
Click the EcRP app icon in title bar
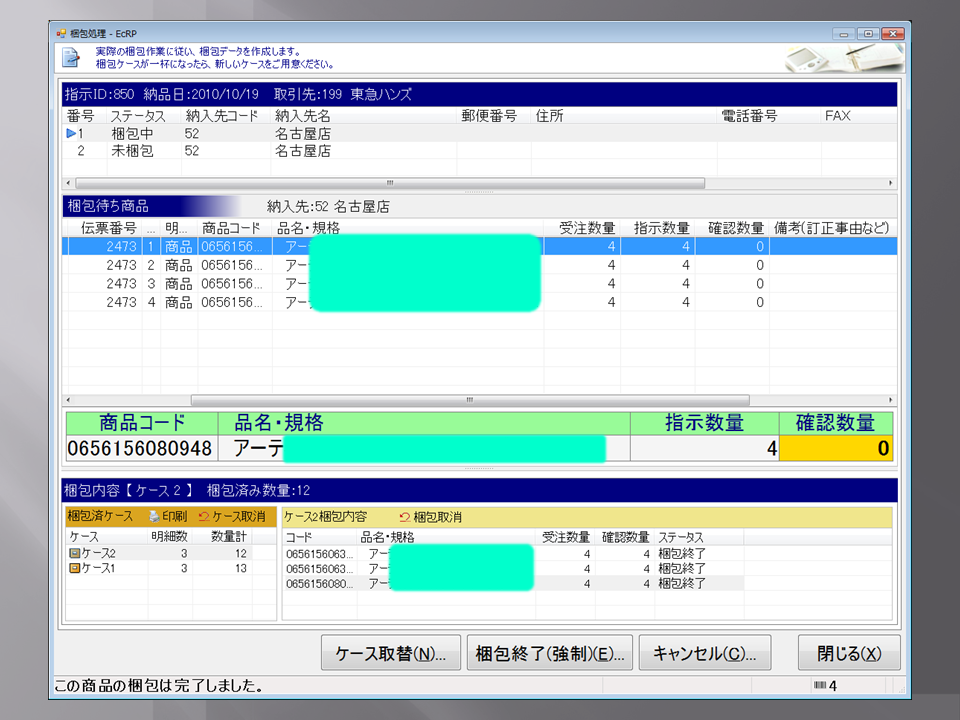point(62,33)
